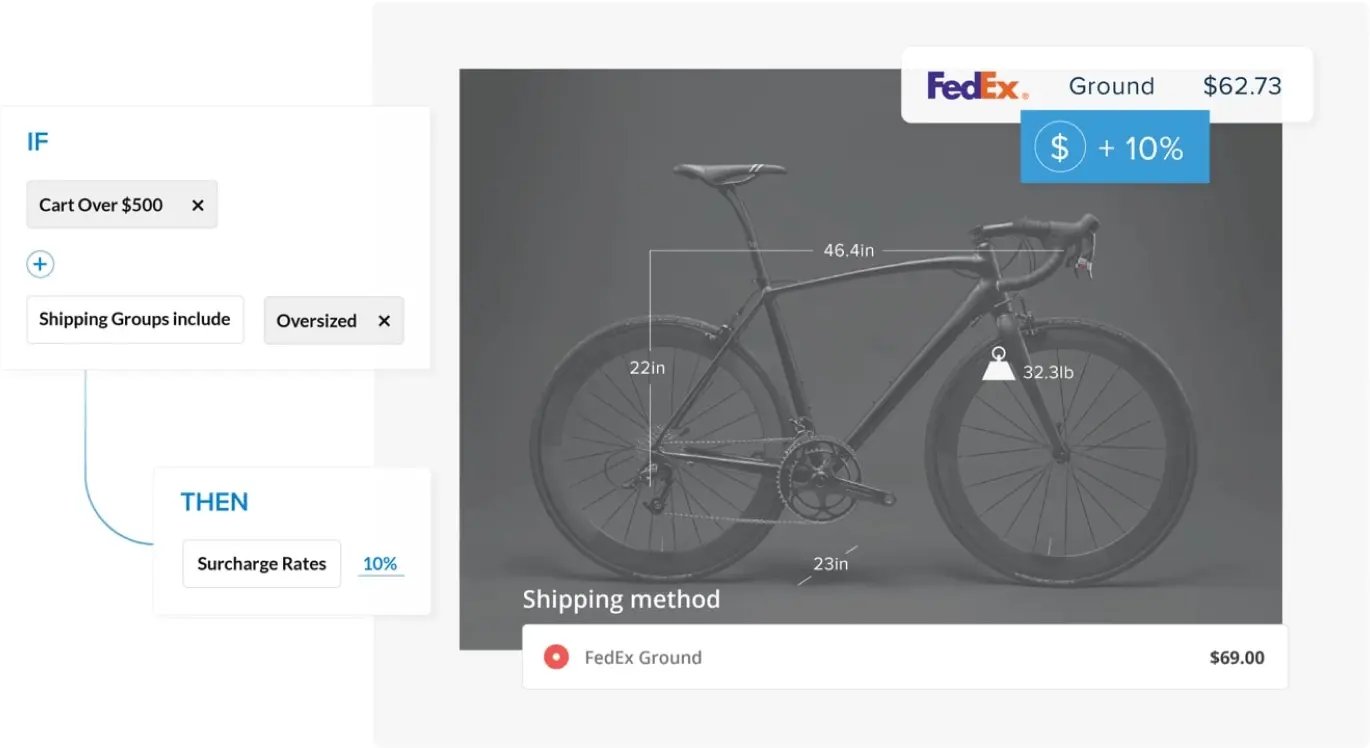Add a new condition with plus icon

pyautogui.click(x=40, y=265)
